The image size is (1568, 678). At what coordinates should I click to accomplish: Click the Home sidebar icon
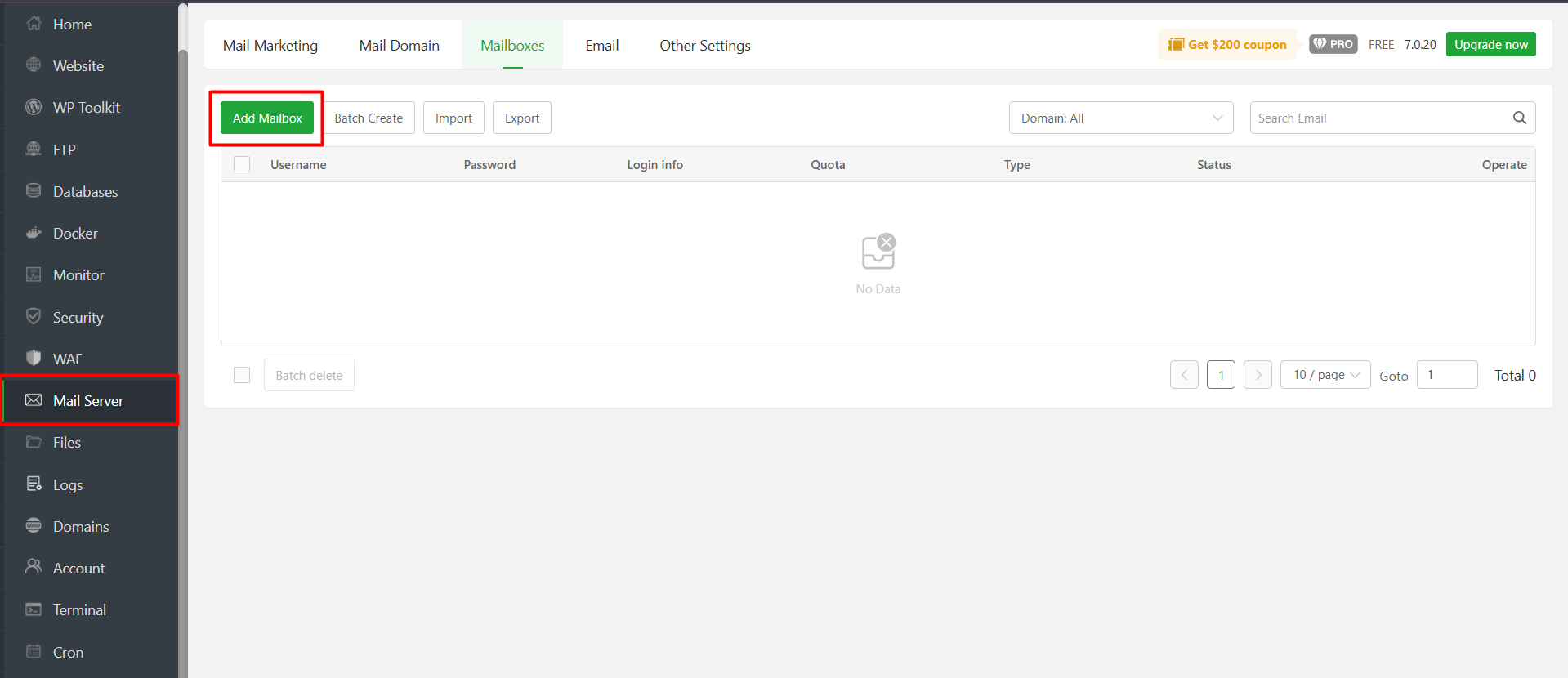(x=34, y=23)
